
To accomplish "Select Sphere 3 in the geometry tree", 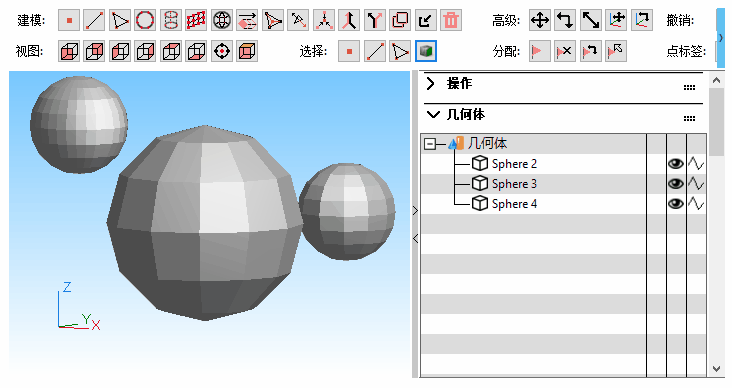I will (514, 184).
